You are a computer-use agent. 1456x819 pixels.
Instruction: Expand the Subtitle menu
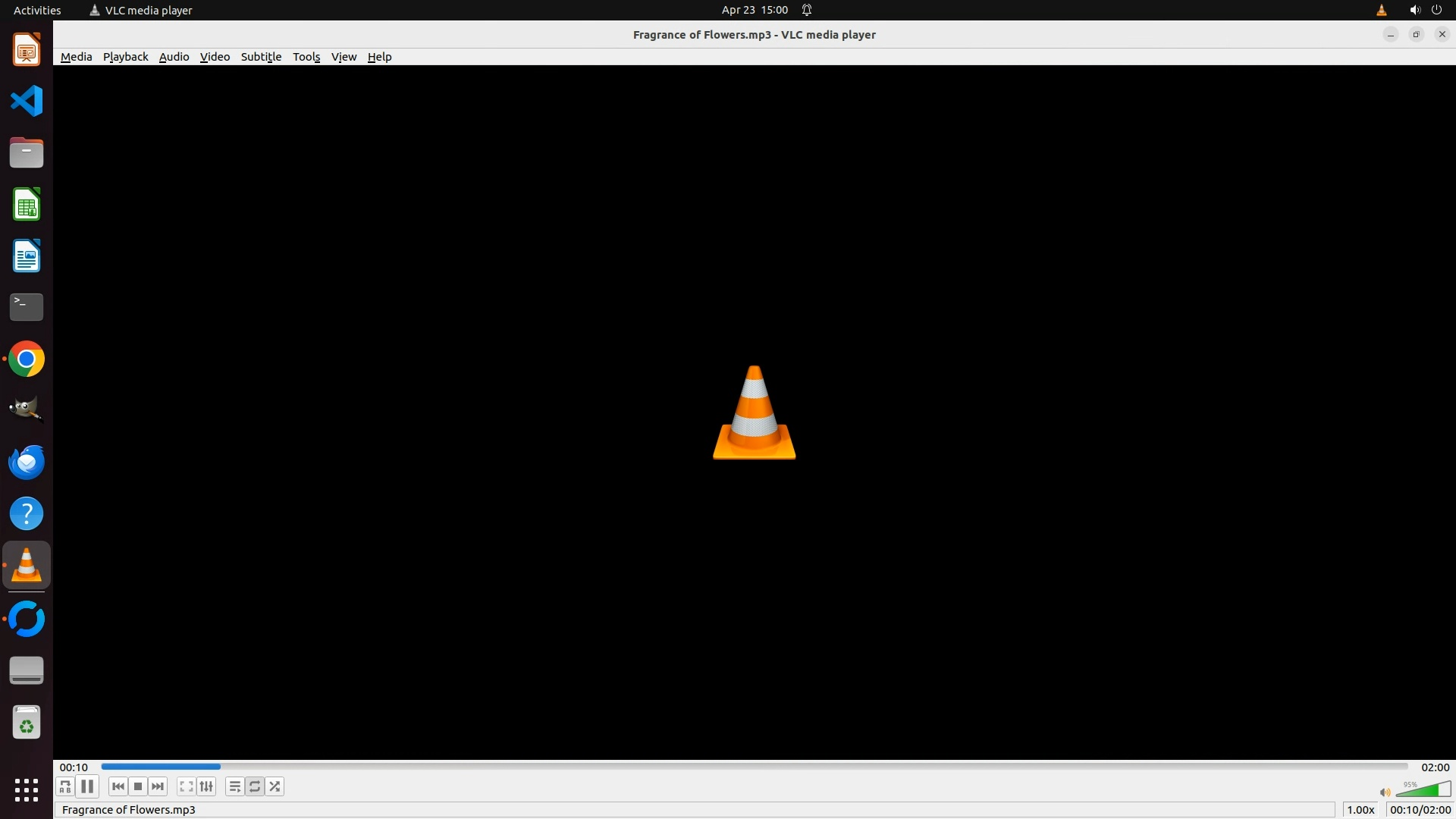261,57
